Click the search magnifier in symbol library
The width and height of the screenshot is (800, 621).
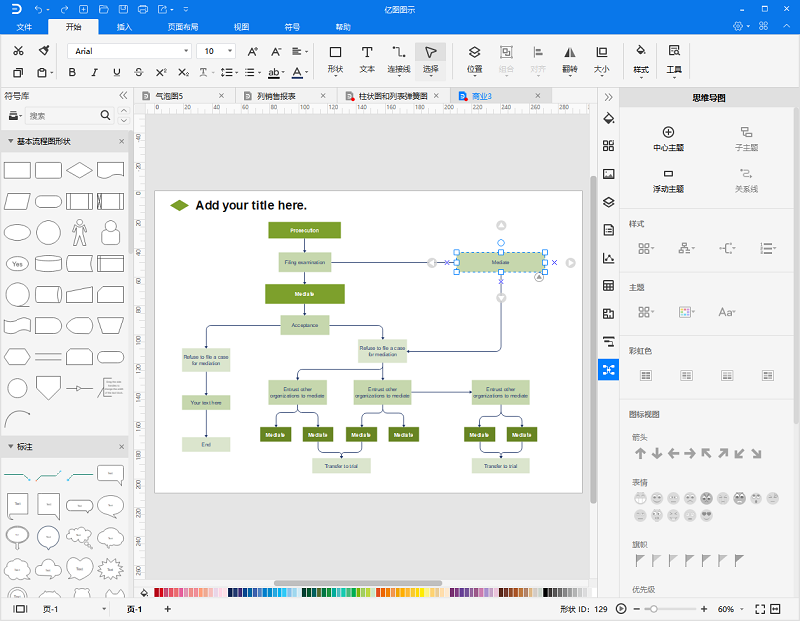click(105, 115)
